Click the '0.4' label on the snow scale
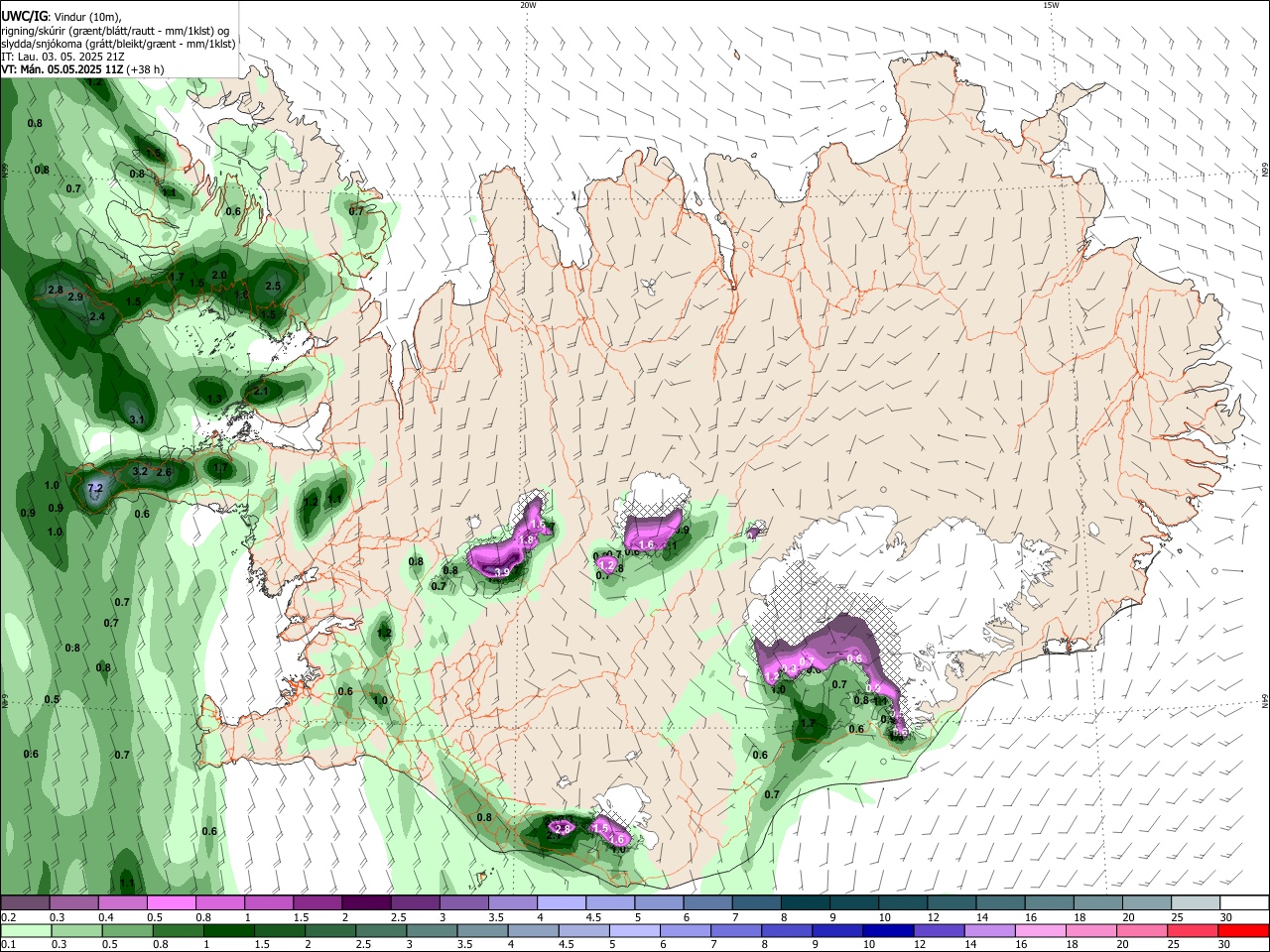This screenshot has height=952, width=1270. click(x=106, y=917)
